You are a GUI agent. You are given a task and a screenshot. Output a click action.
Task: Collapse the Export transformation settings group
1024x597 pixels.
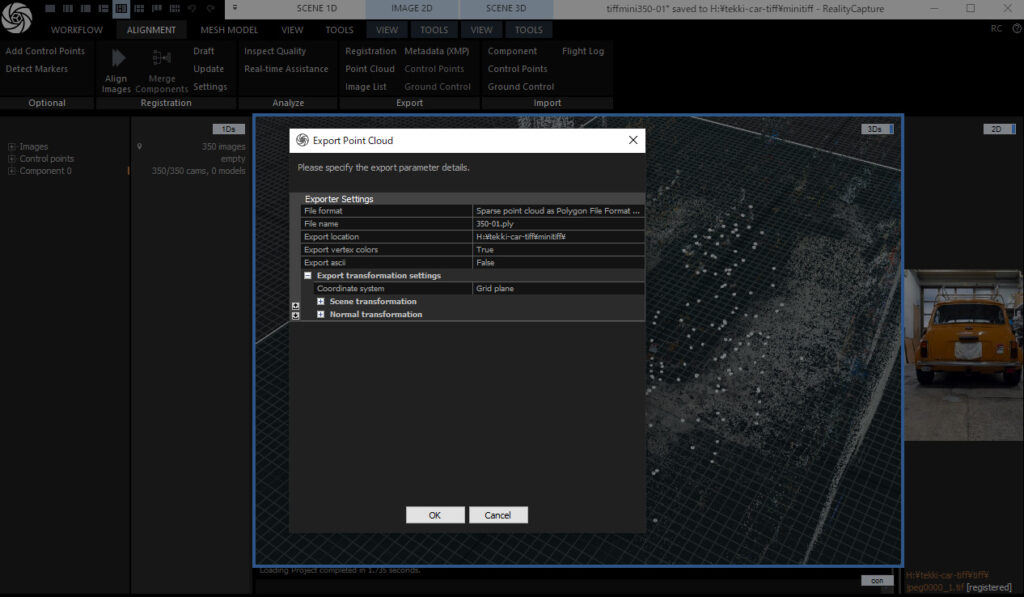tap(308, 276)
